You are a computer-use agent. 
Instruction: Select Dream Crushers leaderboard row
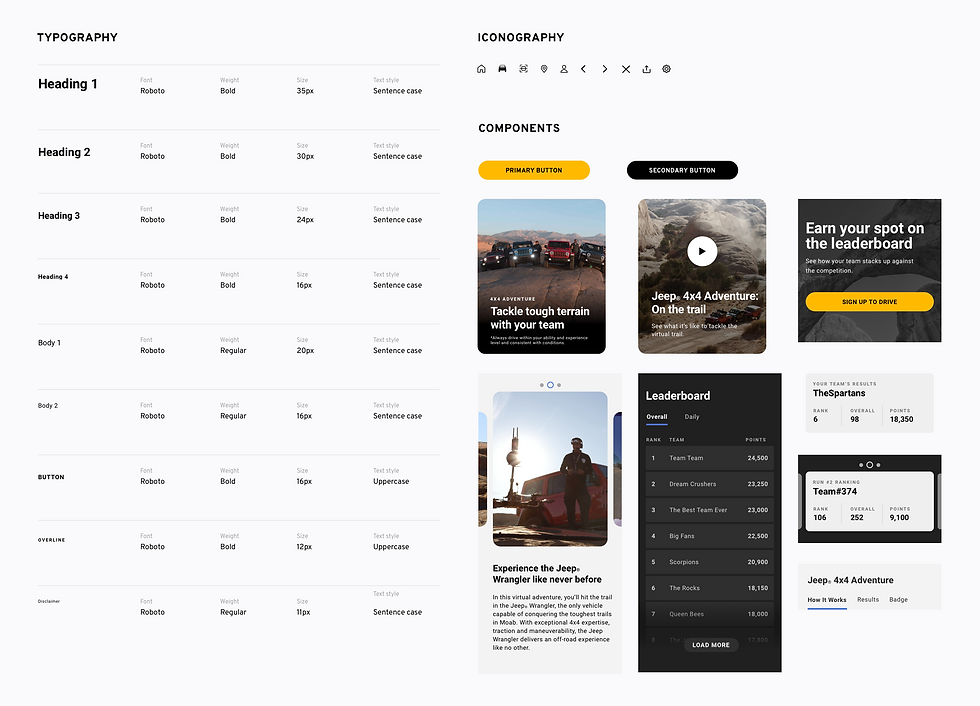pos(709,484)
